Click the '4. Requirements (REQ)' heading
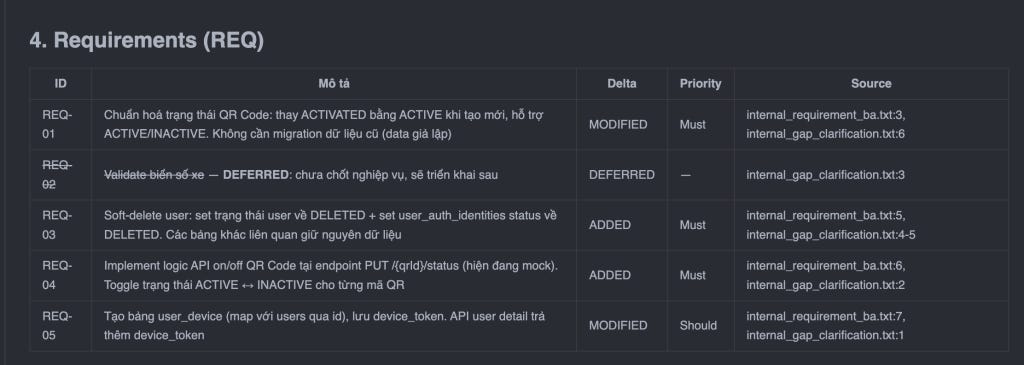 click(146, 40)
